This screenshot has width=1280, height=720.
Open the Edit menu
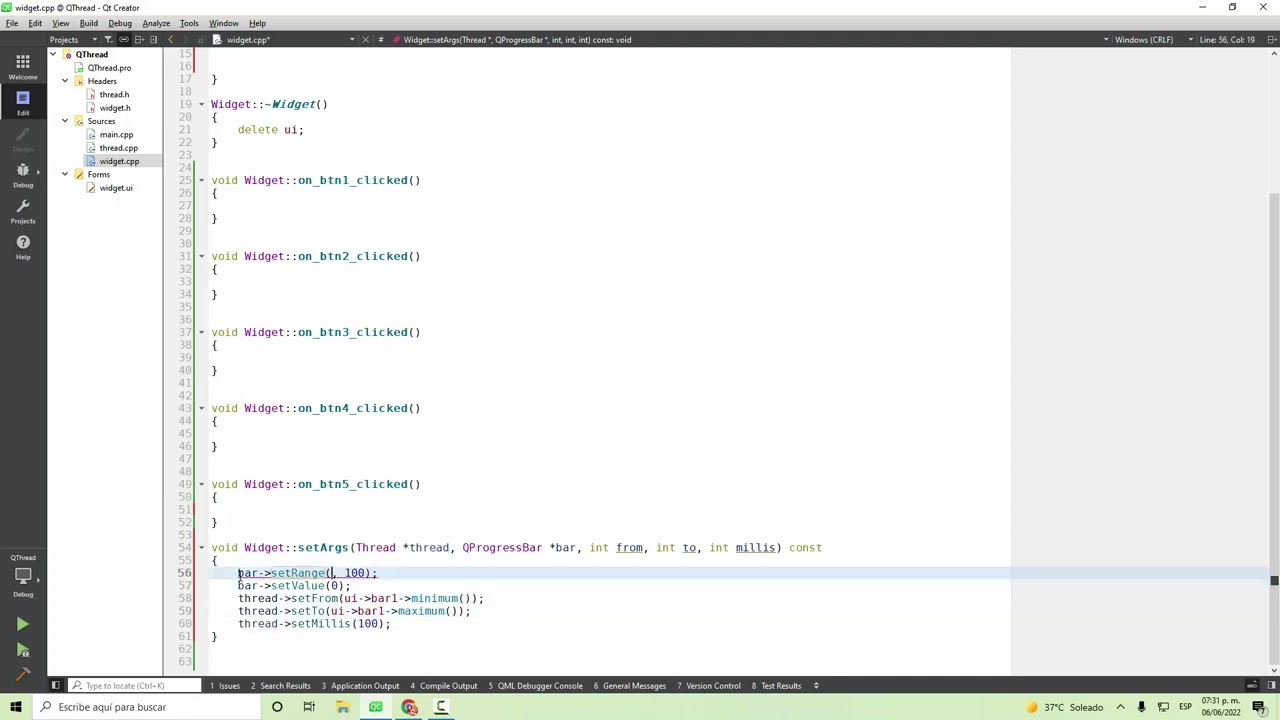click(x=35, y=23)
